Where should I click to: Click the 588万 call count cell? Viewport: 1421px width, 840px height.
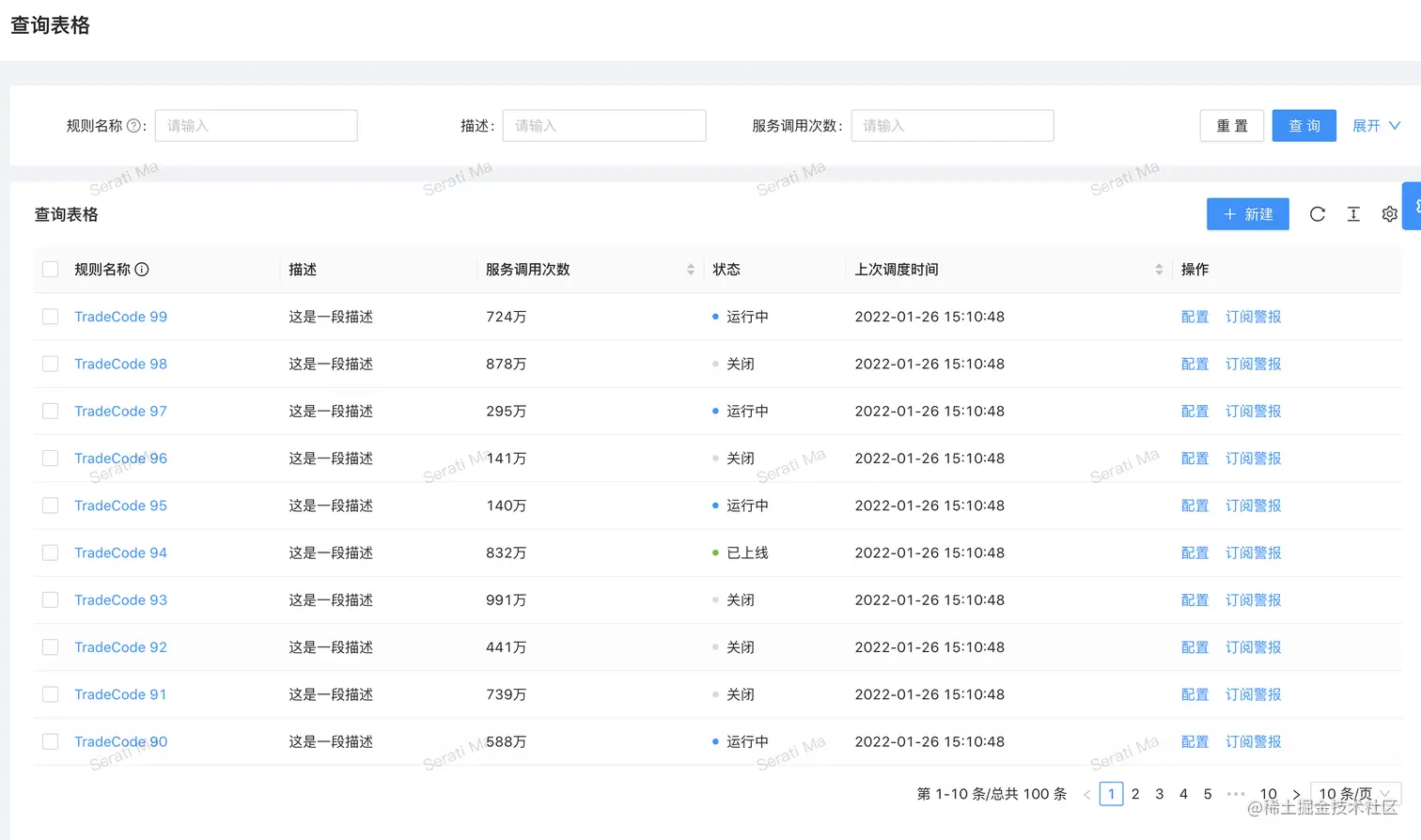[507, 741]
